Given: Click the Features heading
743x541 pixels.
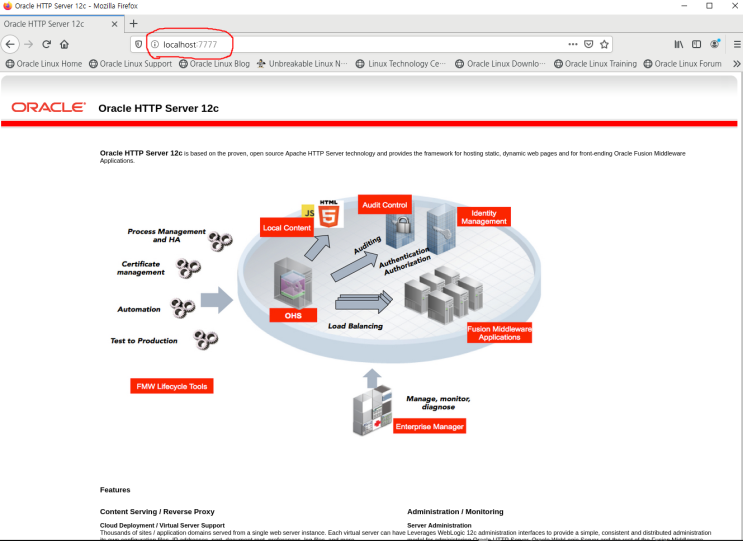Looking at the screenshot, I should click(x=115, y=490).
